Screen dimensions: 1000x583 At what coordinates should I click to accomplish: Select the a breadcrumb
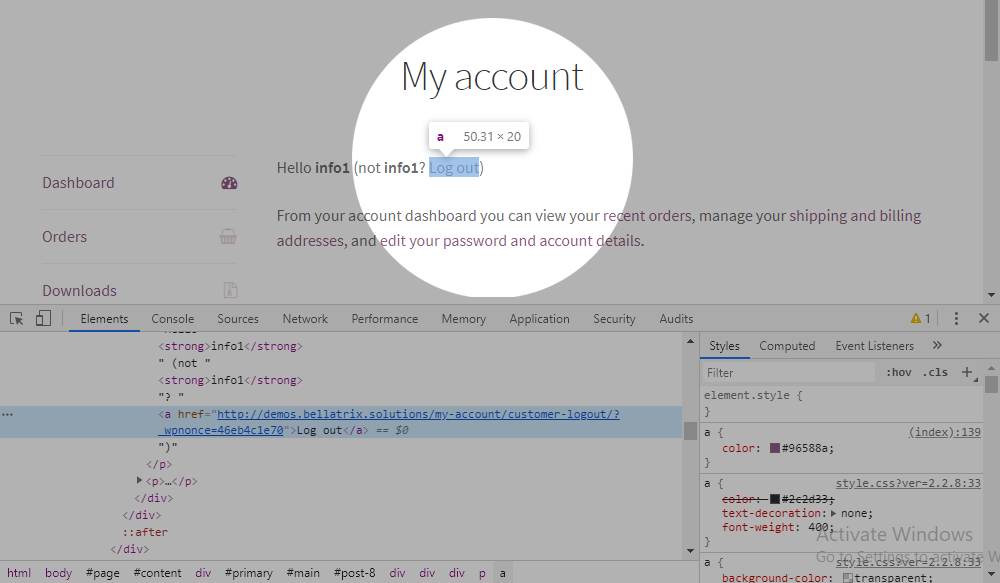[503, 573]
